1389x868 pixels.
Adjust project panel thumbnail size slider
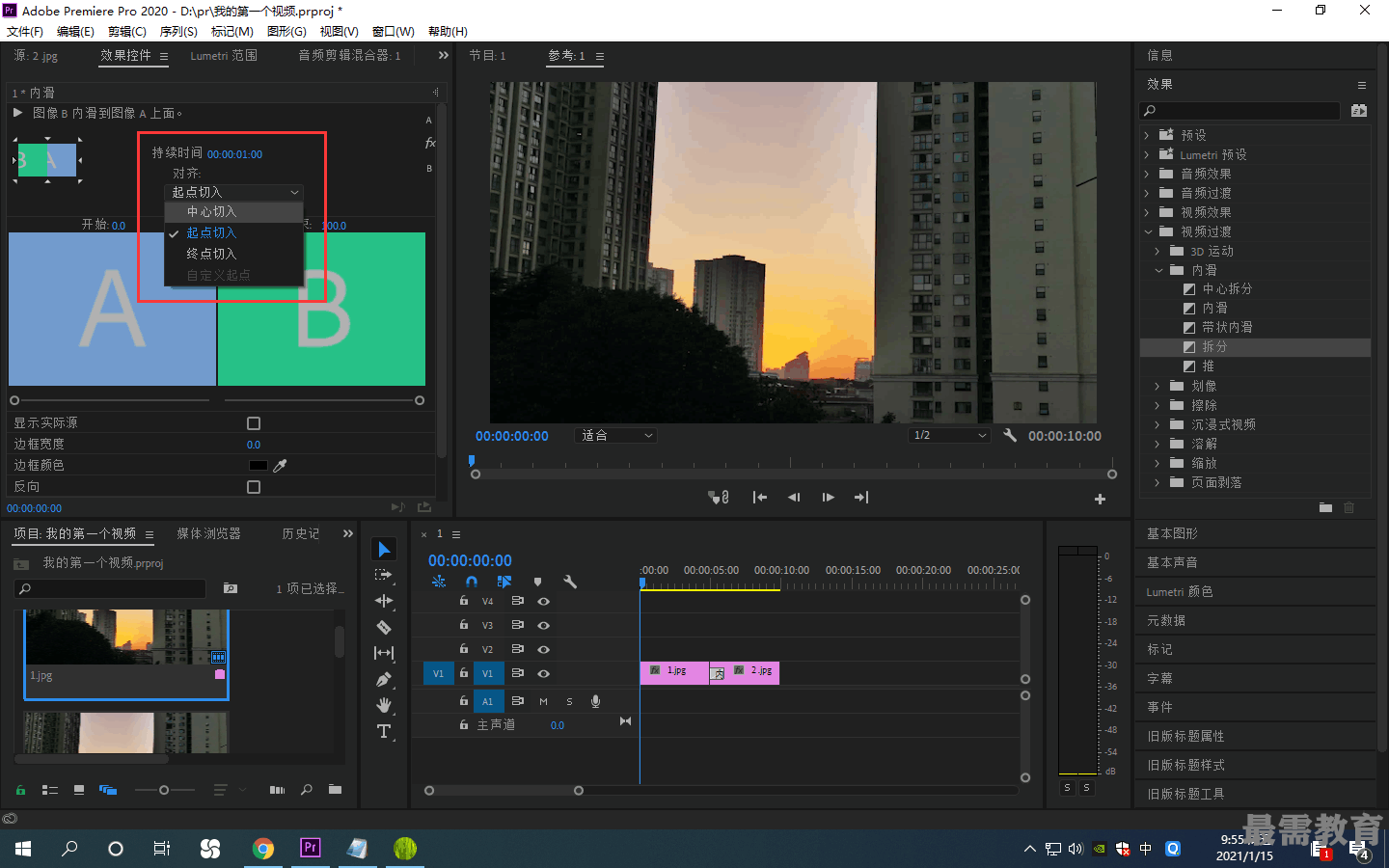click(x=164, y=790)
